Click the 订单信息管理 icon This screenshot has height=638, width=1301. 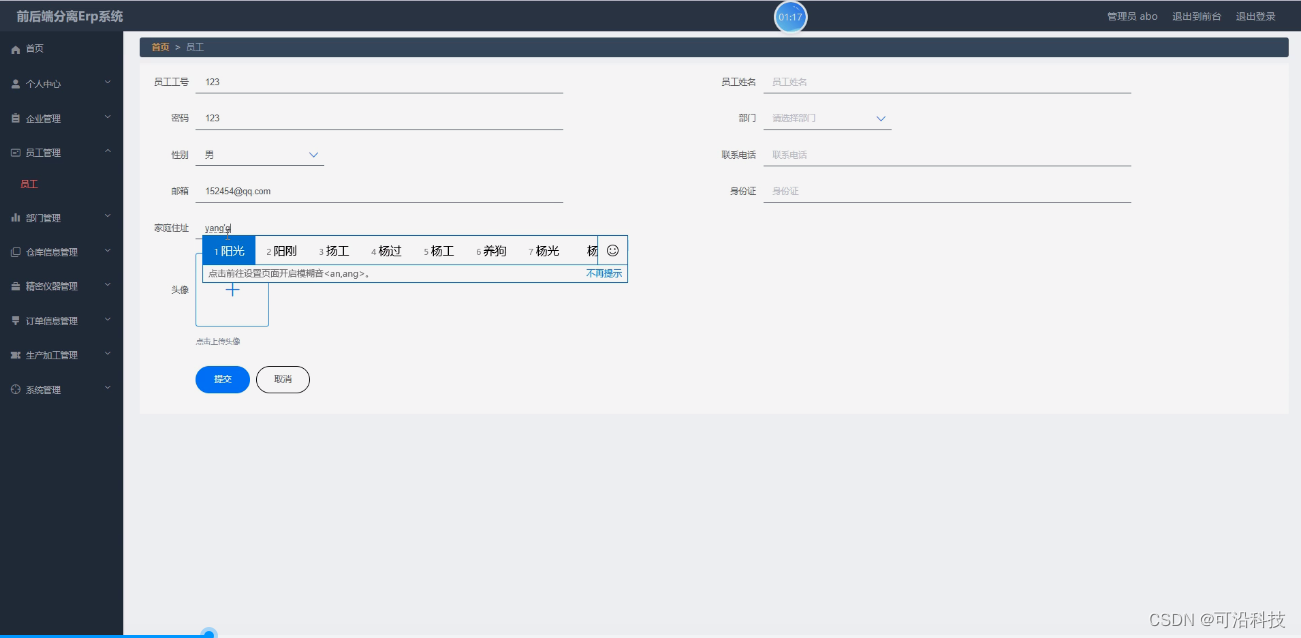click(x=15, y=321)
